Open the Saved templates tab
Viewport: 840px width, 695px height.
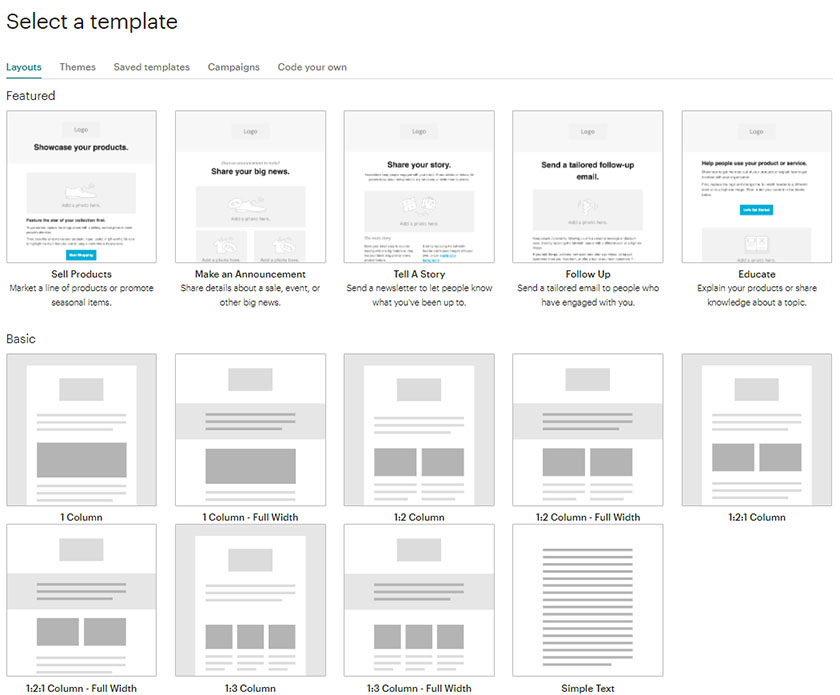(x=151, y=67)
